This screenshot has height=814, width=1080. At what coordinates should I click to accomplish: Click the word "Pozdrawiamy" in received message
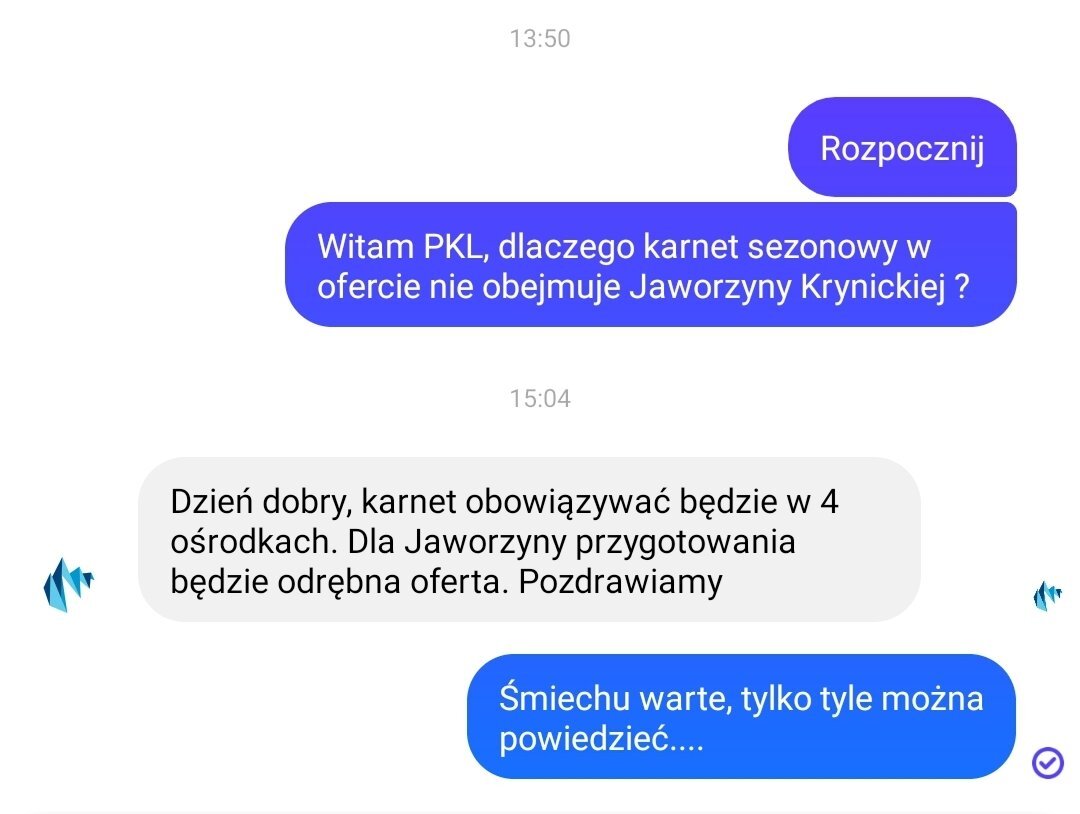pos(620,581)
